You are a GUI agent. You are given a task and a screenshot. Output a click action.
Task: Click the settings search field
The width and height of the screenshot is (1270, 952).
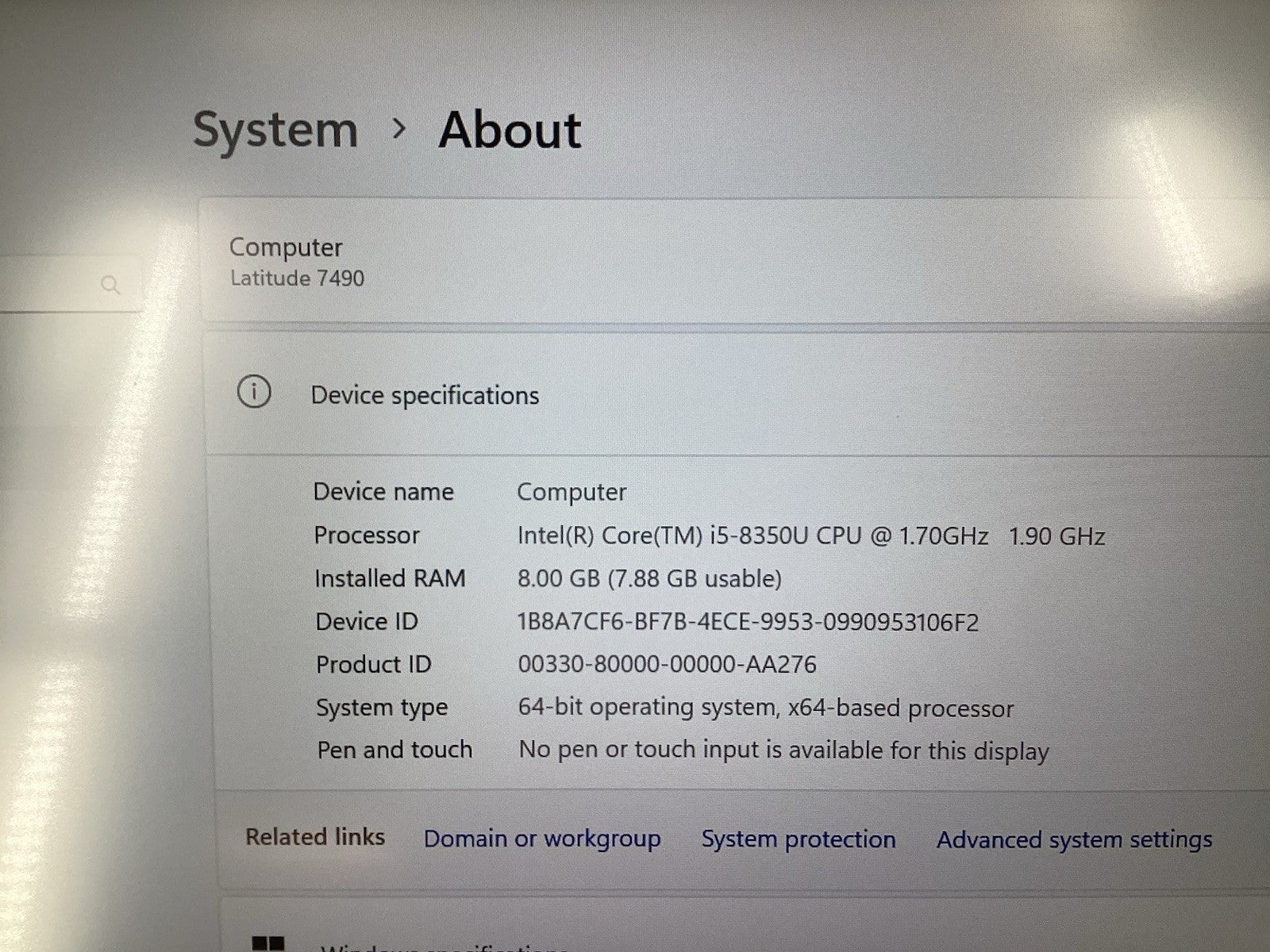coord(70,285)
